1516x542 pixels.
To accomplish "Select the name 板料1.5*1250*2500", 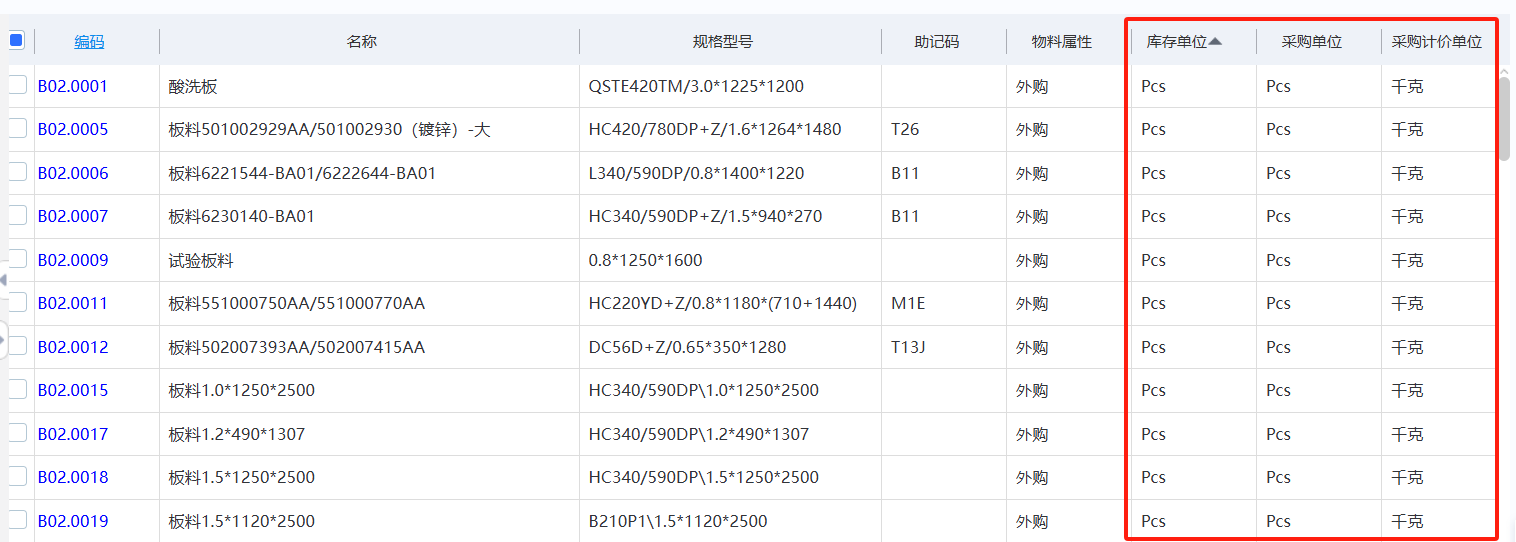I will tap(242, 477).
